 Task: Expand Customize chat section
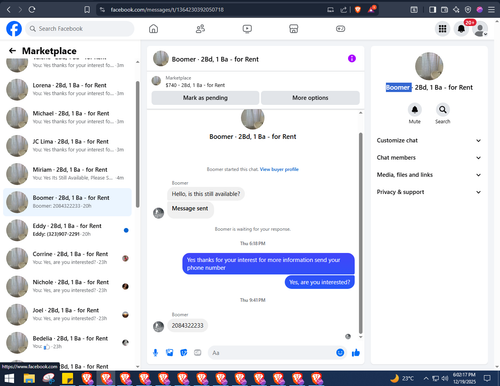click(429, 140)
